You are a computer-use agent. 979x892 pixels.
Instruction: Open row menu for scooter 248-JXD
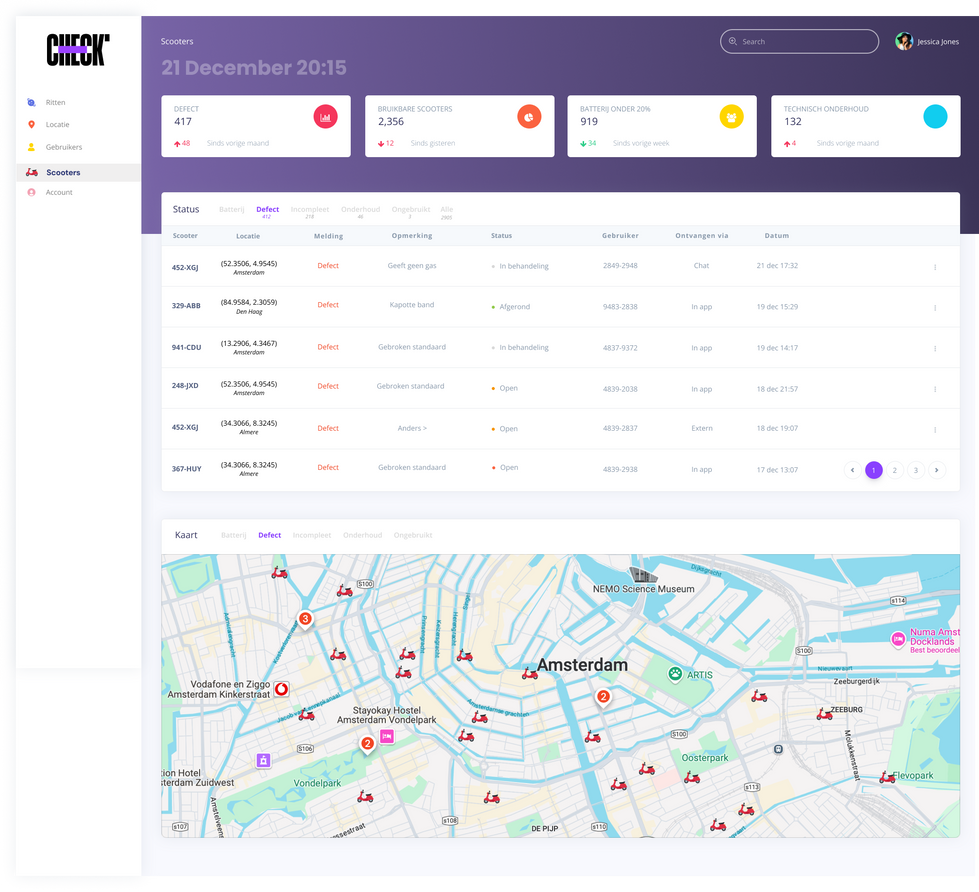[x=935, y=389]
